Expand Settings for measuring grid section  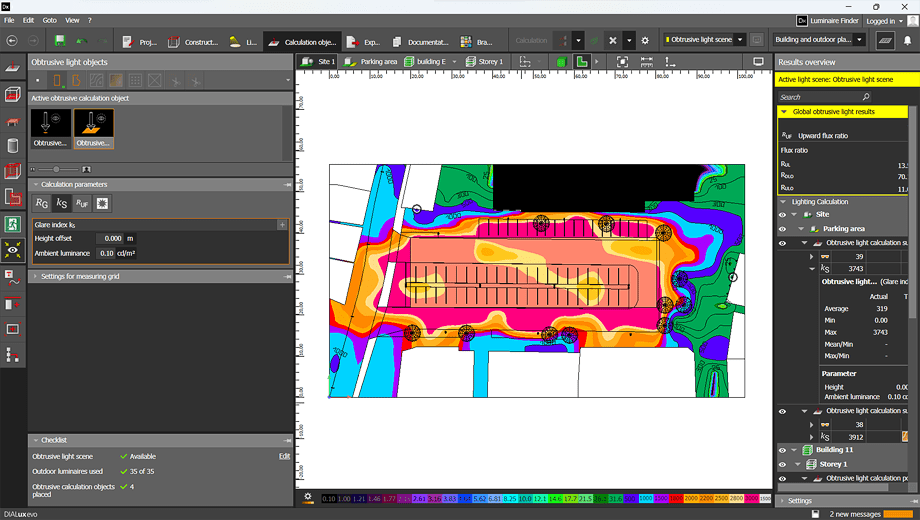80,276
